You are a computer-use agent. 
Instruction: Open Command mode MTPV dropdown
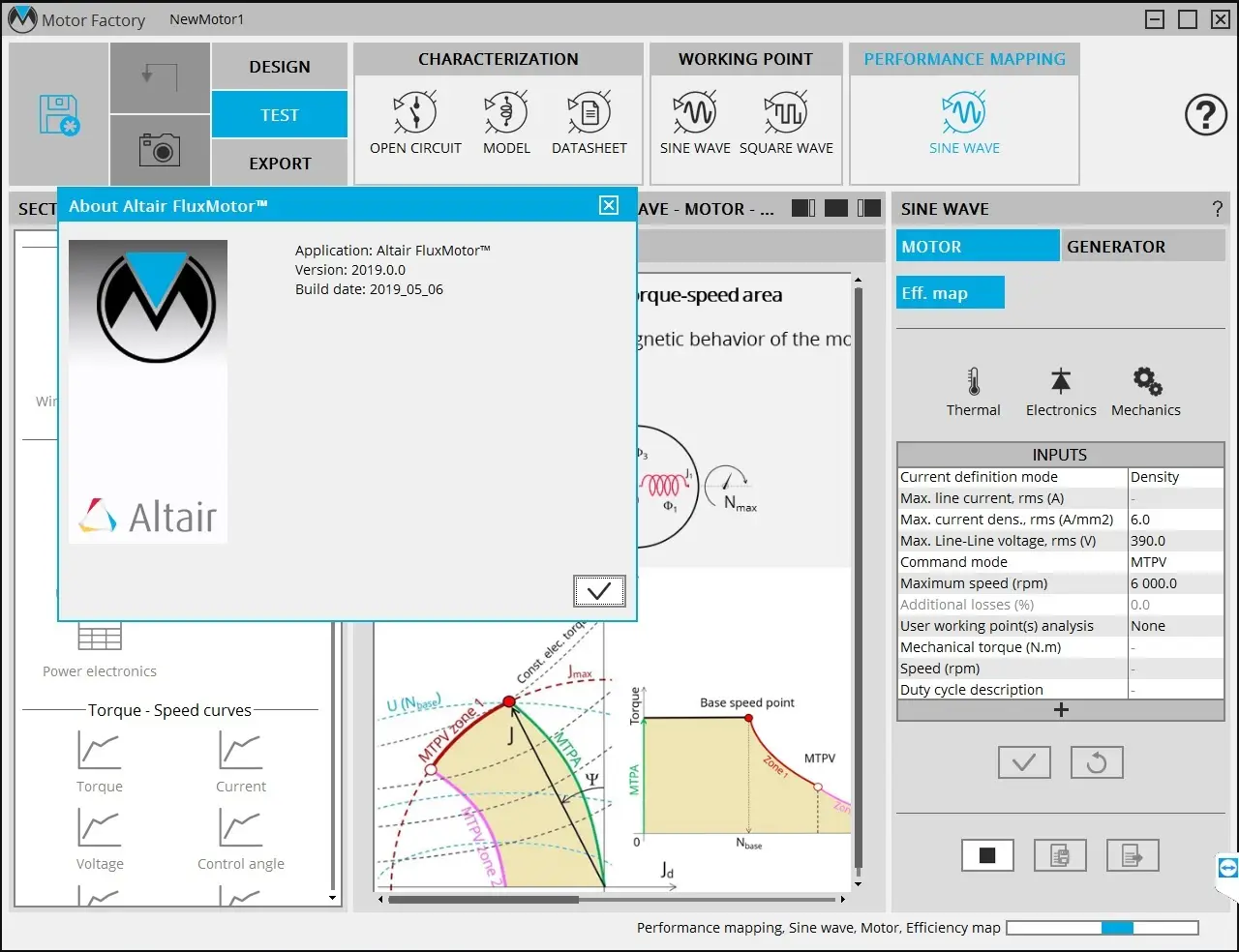(1176, 562)
